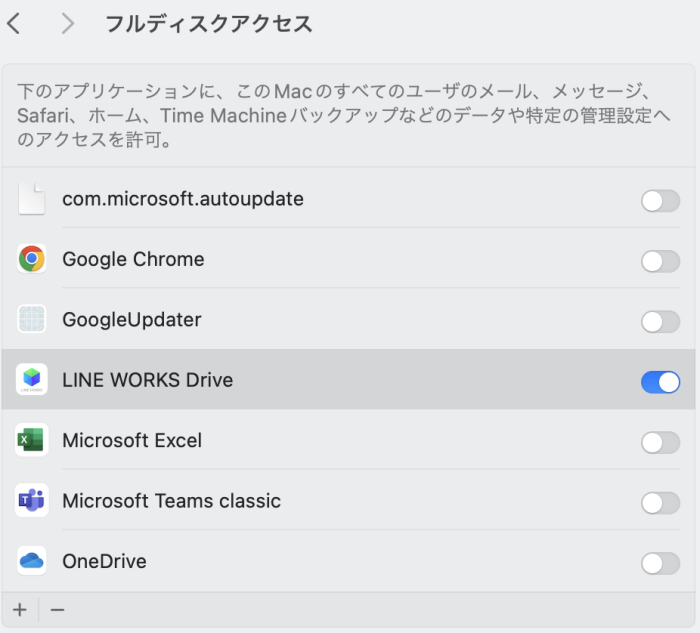Turn on OneDrive full disk access
This screenshot has height=633, width=700.
660,563
